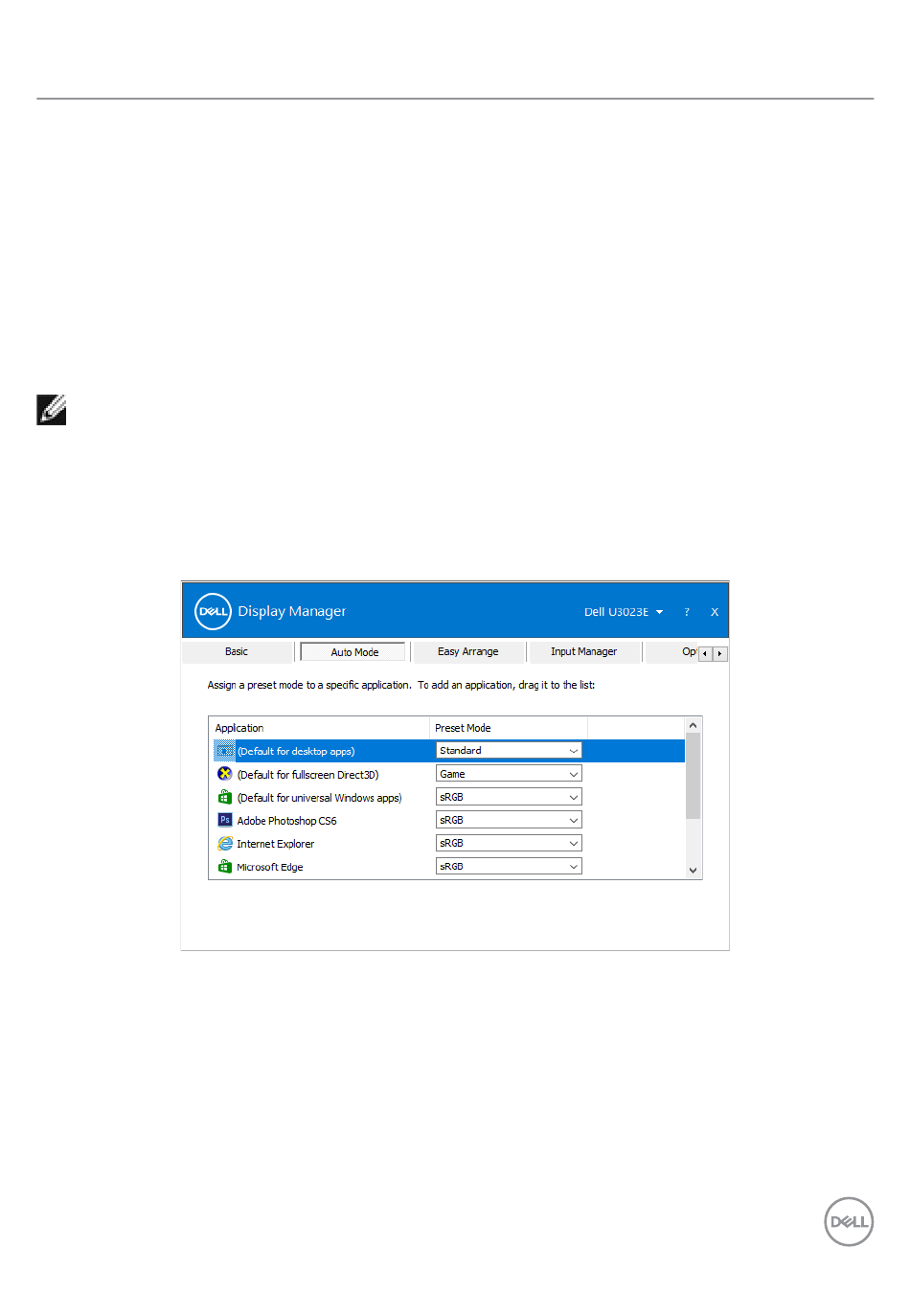This screenshot has height=1316, width=910.
Task: Select the (Default for desktop apps) row
Action: tap(447, 751)
